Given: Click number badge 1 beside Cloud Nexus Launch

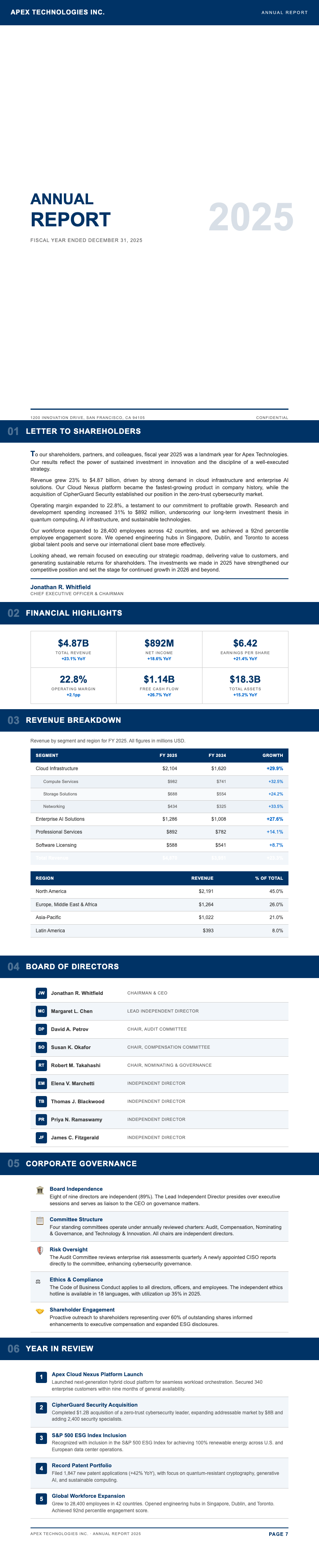Looking at the screenshot, I should tap(41, 1377).
